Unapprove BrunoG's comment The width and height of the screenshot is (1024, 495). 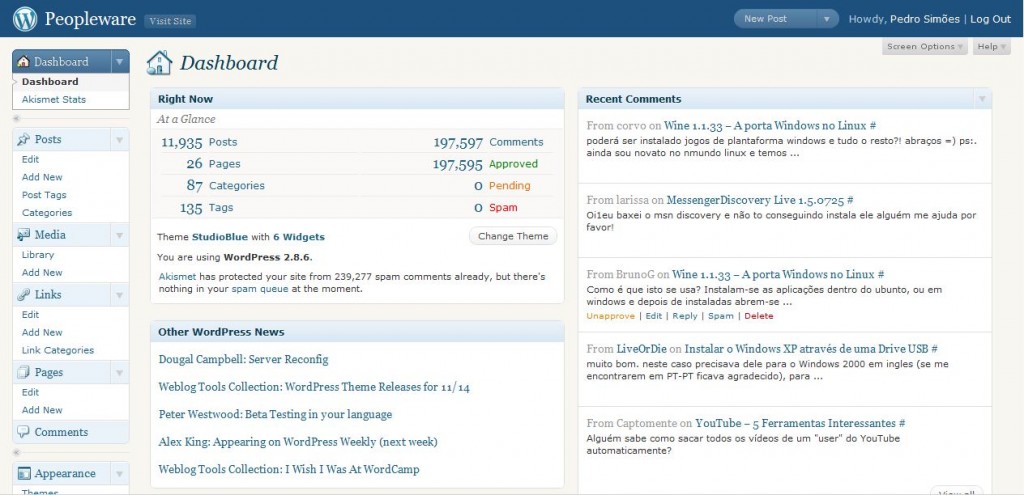pyautogui.click(x=611, y=316)
